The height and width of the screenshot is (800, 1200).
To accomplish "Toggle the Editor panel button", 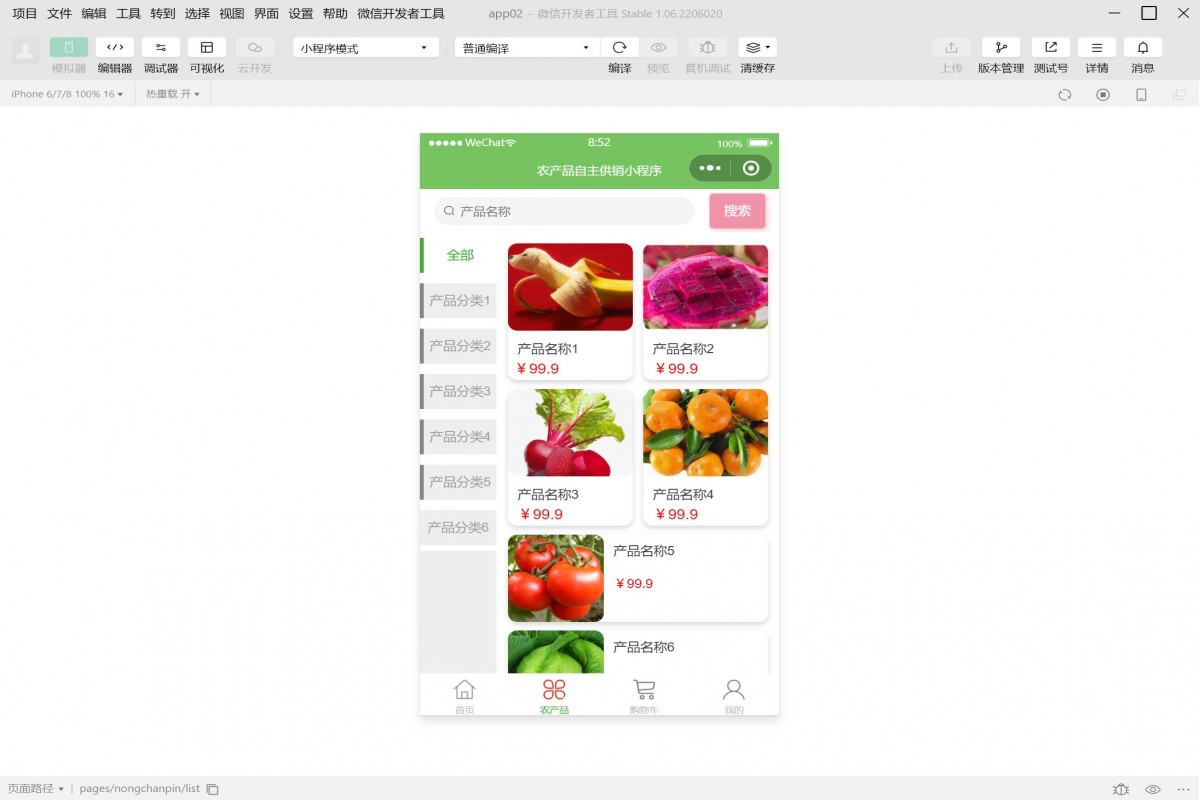I will pos(115,48).
